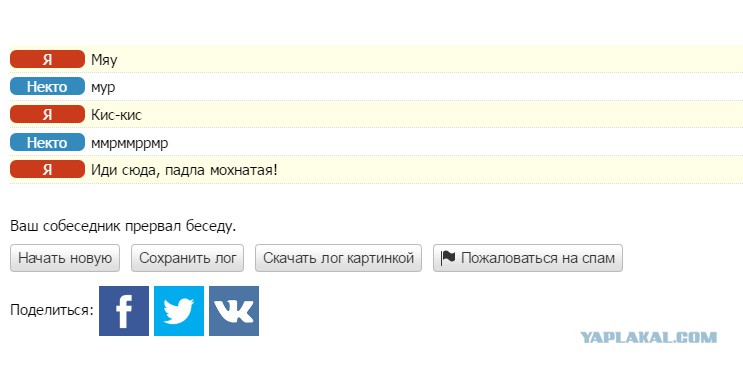Click the reply text мур
This screenshot has width=743, height=367.
103,88
